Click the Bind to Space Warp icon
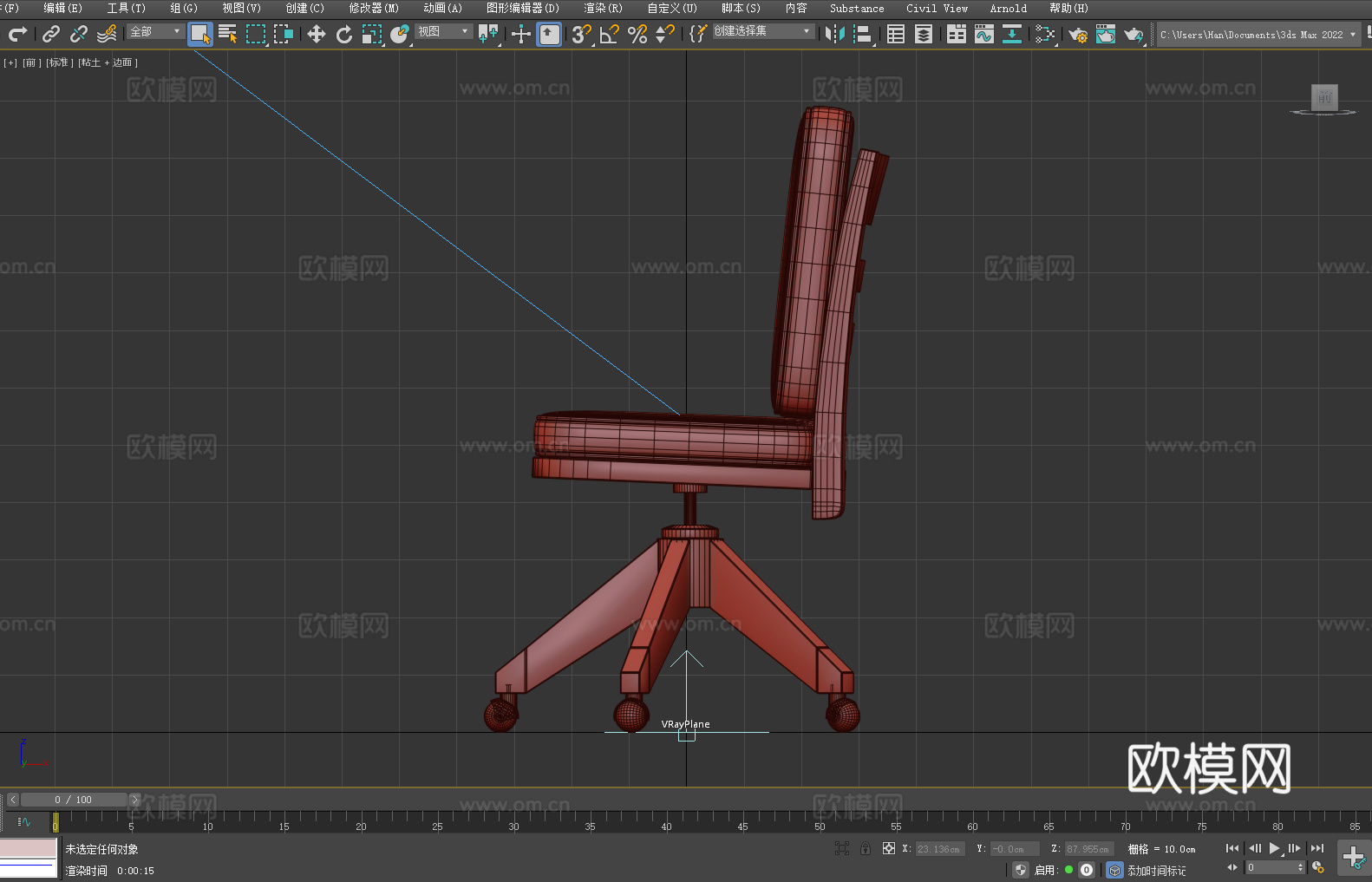1372x882 pixels. 107,34
